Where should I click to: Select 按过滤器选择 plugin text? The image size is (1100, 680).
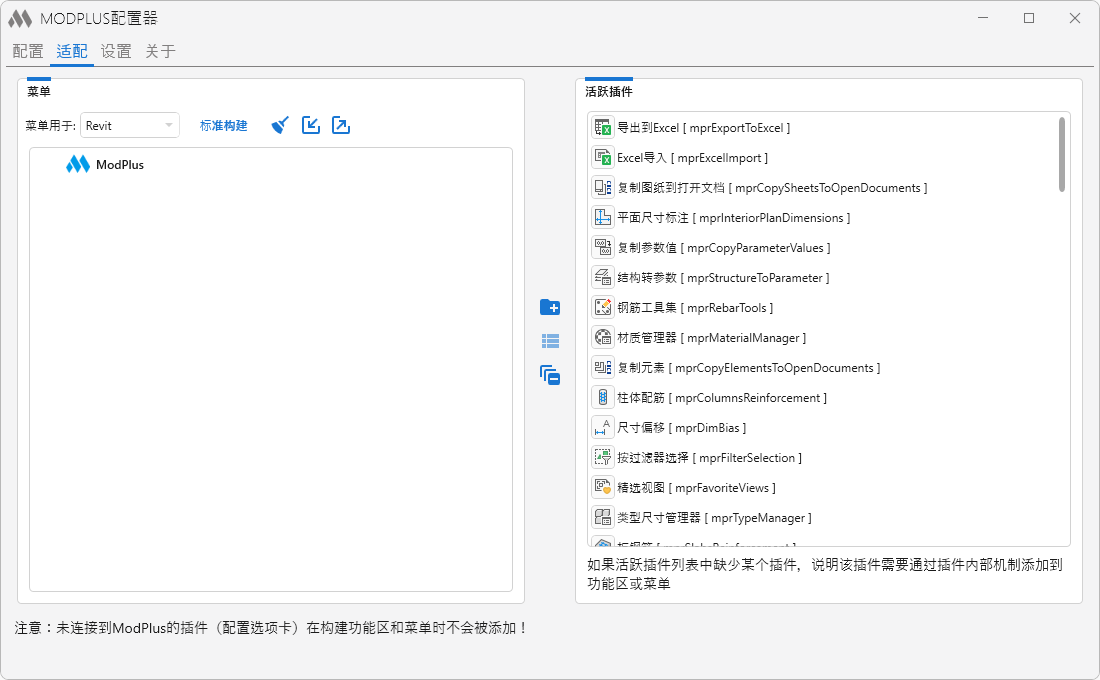pyautogui.click(x=709, y=458)
